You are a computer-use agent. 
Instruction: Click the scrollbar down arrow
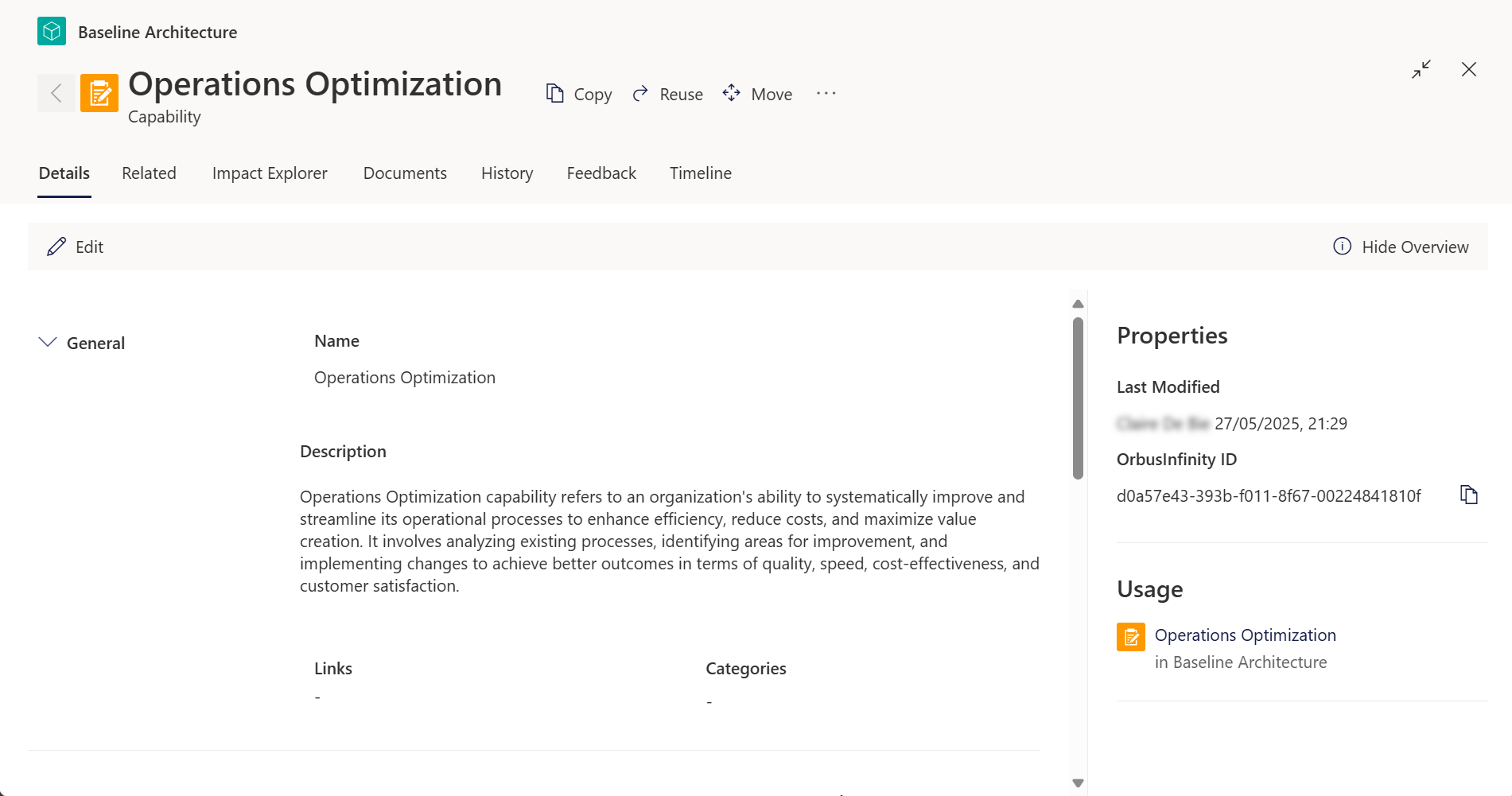tap(1078, 782)
